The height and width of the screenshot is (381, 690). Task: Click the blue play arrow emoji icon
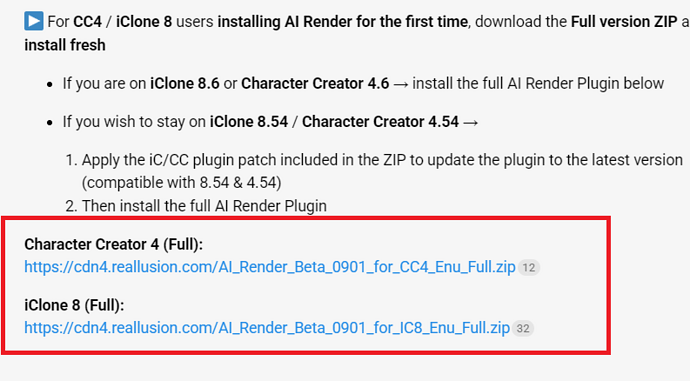coord(34,21)
